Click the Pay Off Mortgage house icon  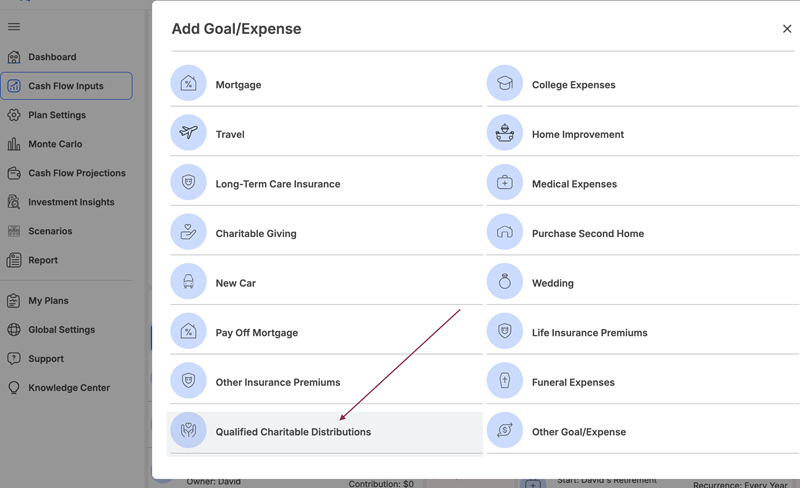coord(188,331)
